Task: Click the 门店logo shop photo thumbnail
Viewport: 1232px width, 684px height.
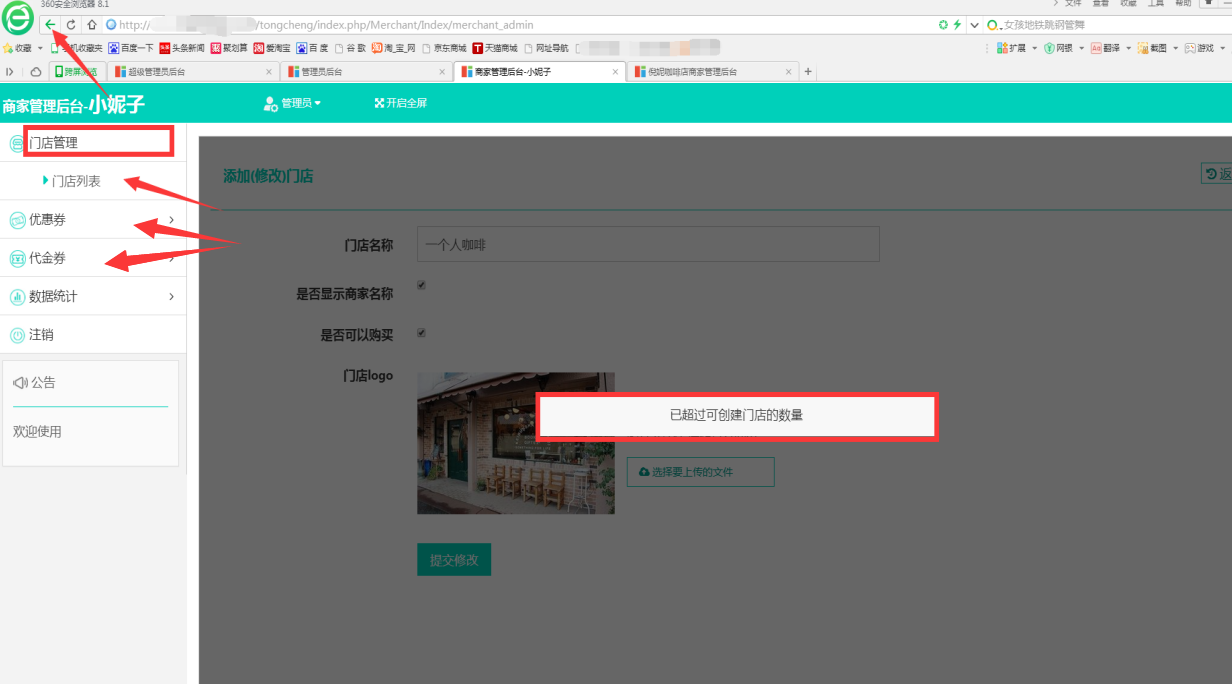Action: [x=516, y=443]
